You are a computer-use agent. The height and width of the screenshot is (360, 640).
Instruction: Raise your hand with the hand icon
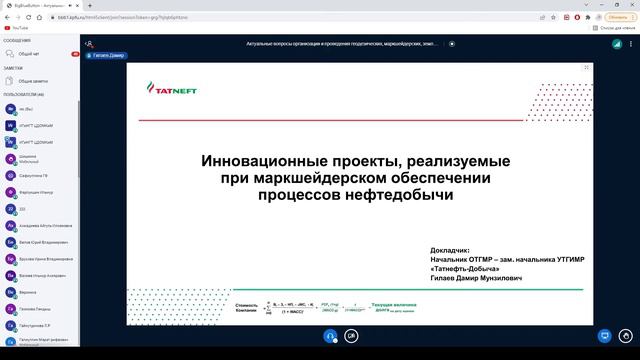click(625, 336)
